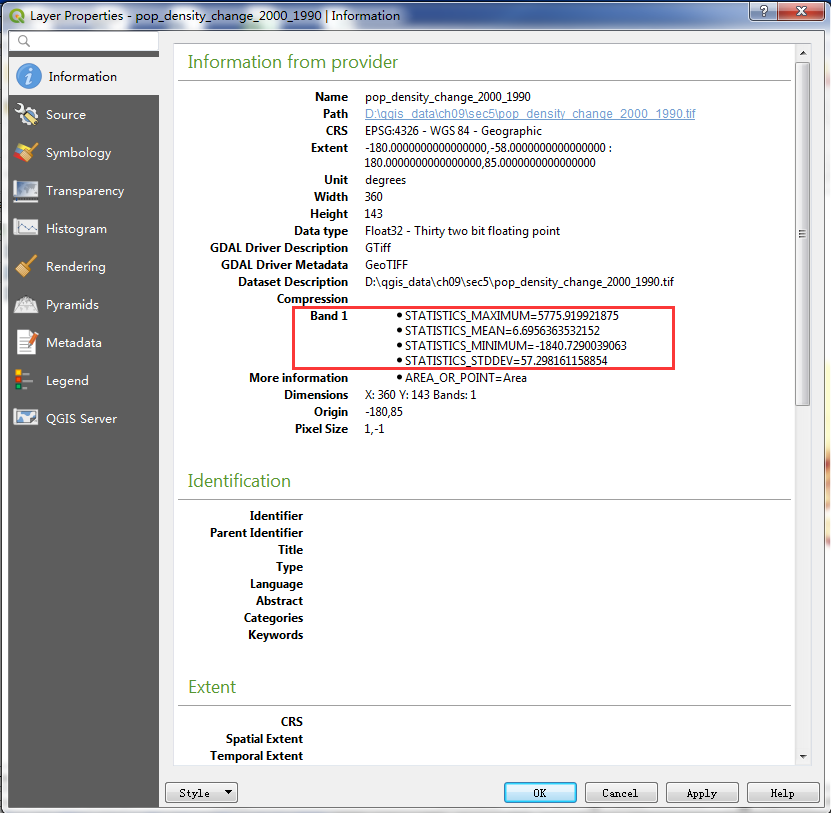The height and width of the screenshot is (813, 831).
Task: Click the Pixel Size value 1,-1
Action: [374, 429]
